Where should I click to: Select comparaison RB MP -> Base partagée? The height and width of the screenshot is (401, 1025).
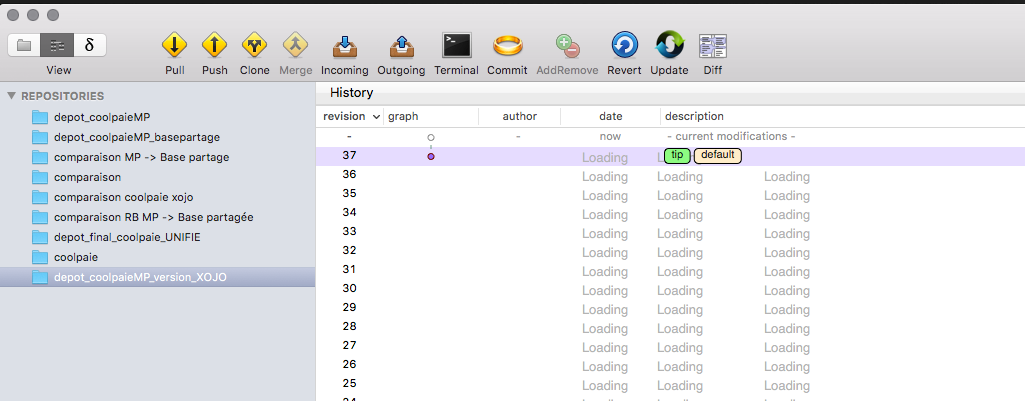coord(158,217)
